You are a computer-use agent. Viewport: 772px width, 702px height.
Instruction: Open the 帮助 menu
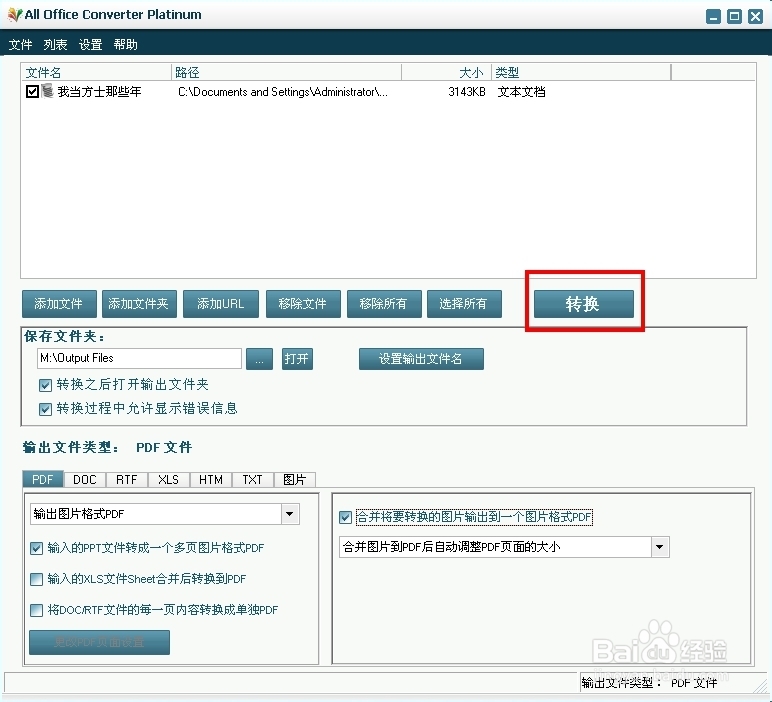126,45
